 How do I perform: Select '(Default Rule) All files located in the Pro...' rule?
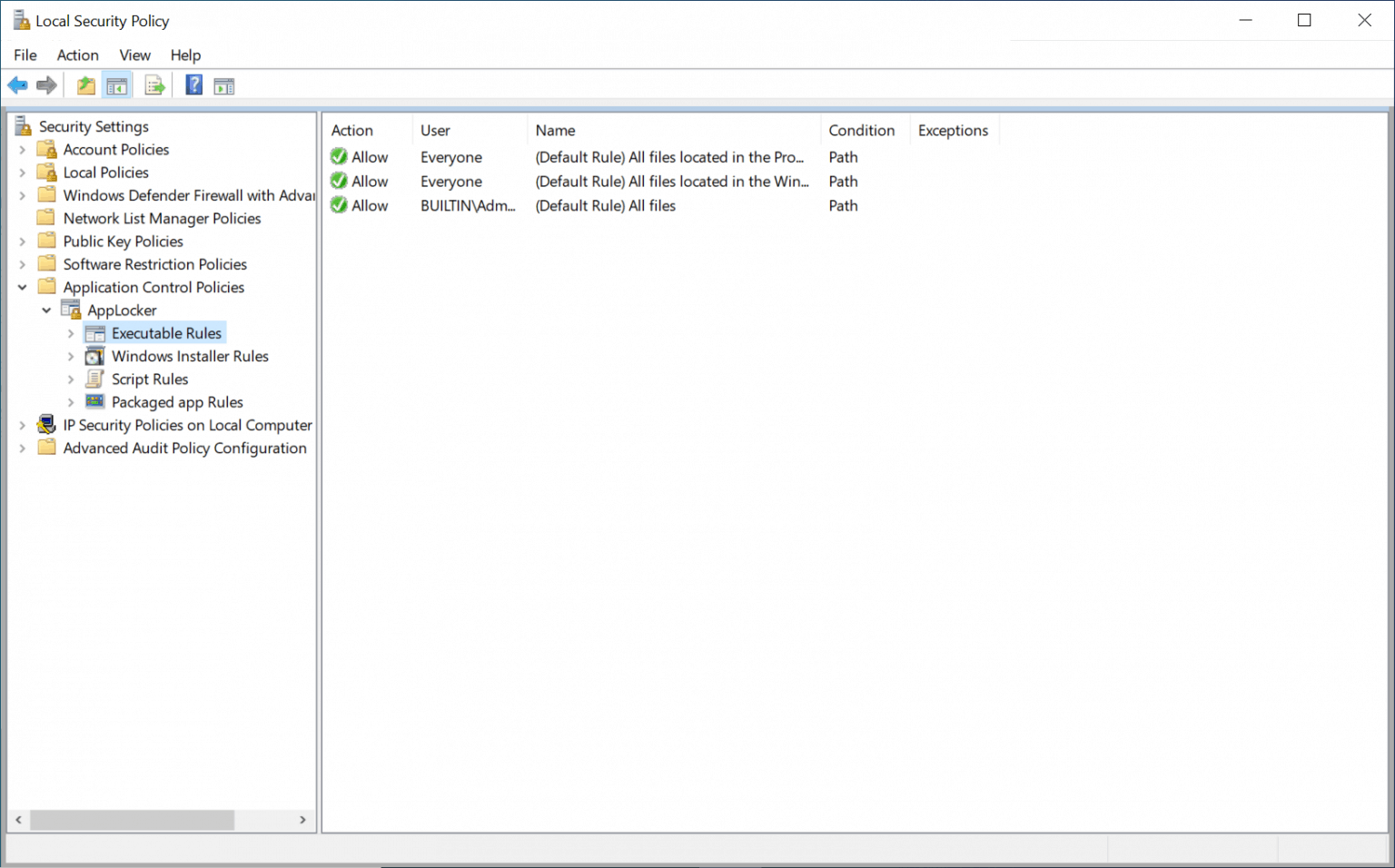pyautogui.click(x=669, y=157)
